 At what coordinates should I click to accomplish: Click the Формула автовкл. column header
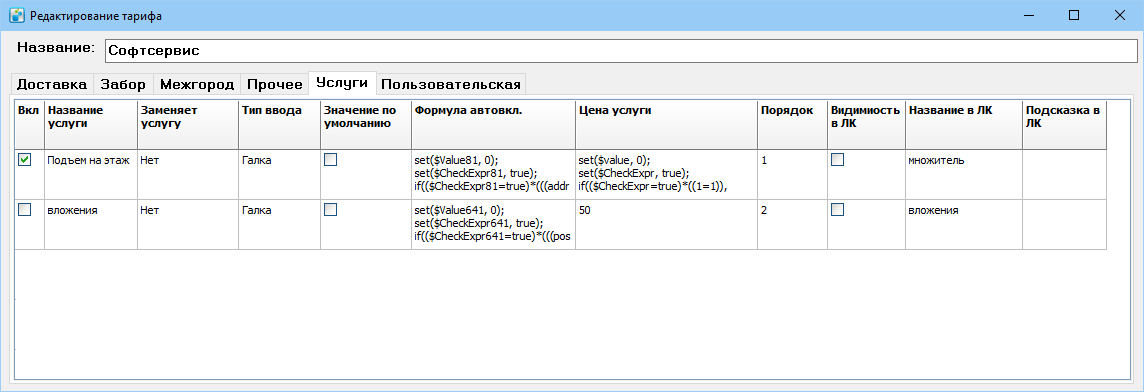494,124
